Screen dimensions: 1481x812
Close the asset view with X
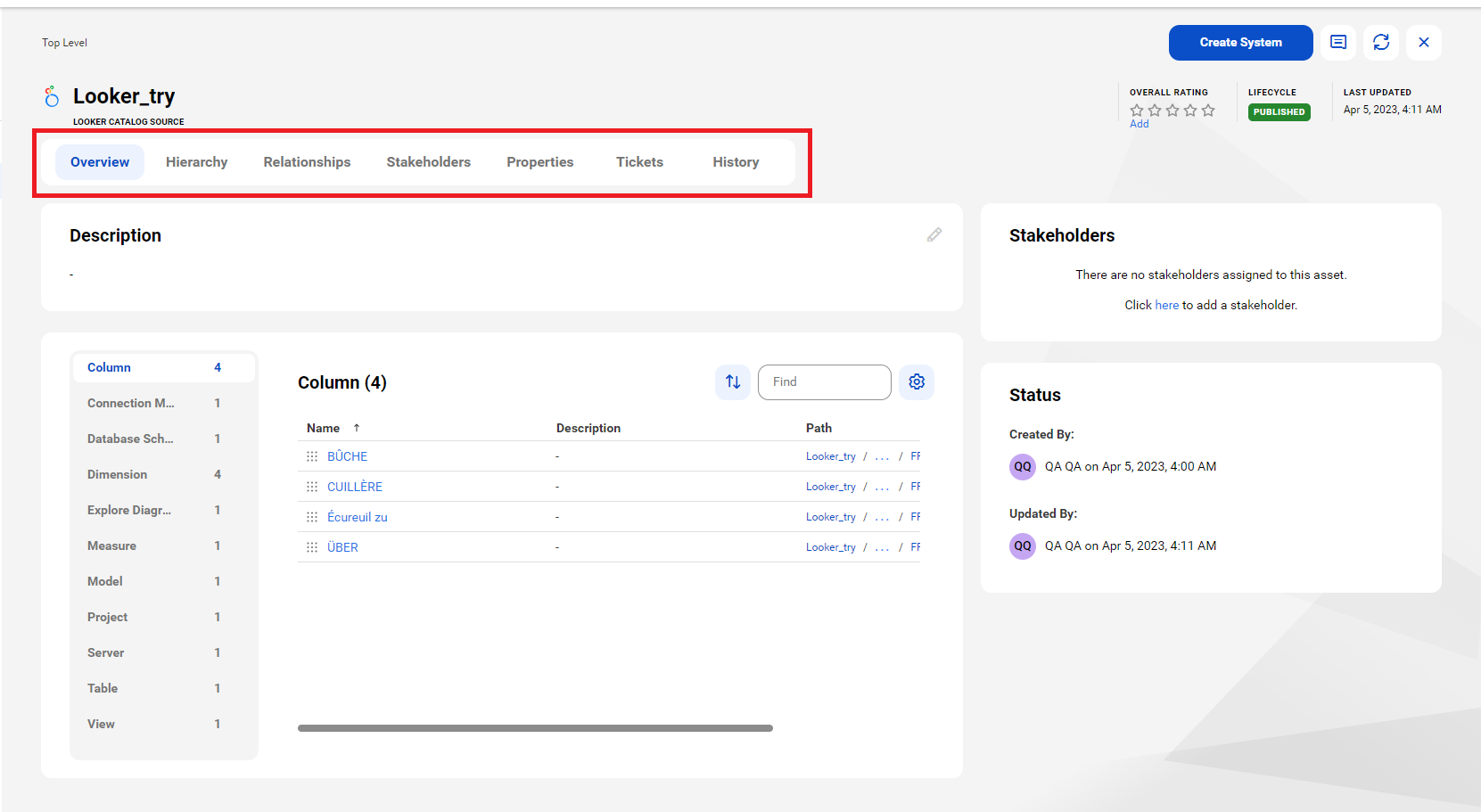[1424, 43]
